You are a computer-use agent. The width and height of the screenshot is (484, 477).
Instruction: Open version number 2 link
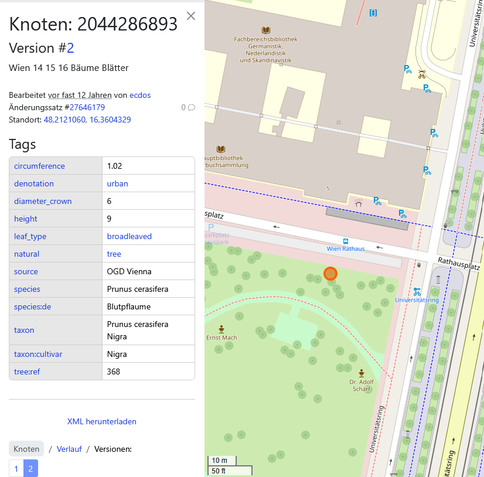click(x=70, y=48)
